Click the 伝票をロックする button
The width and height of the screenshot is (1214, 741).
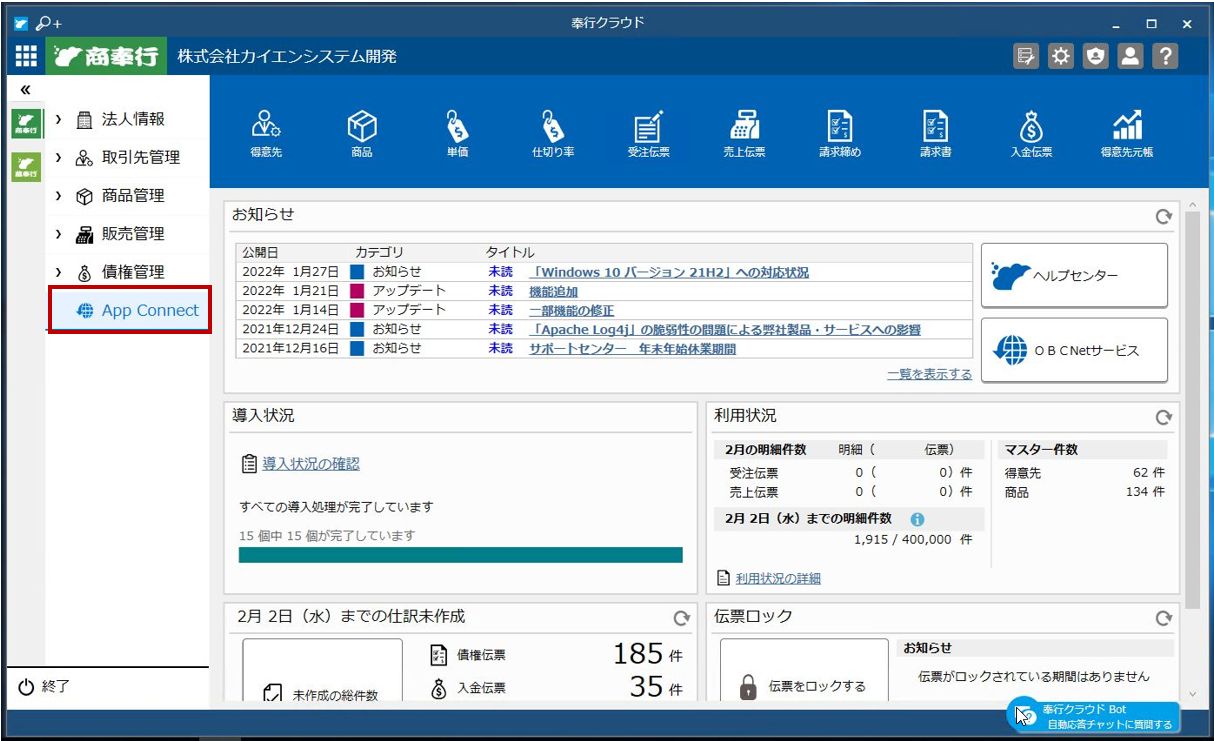(x=804, y=670)
